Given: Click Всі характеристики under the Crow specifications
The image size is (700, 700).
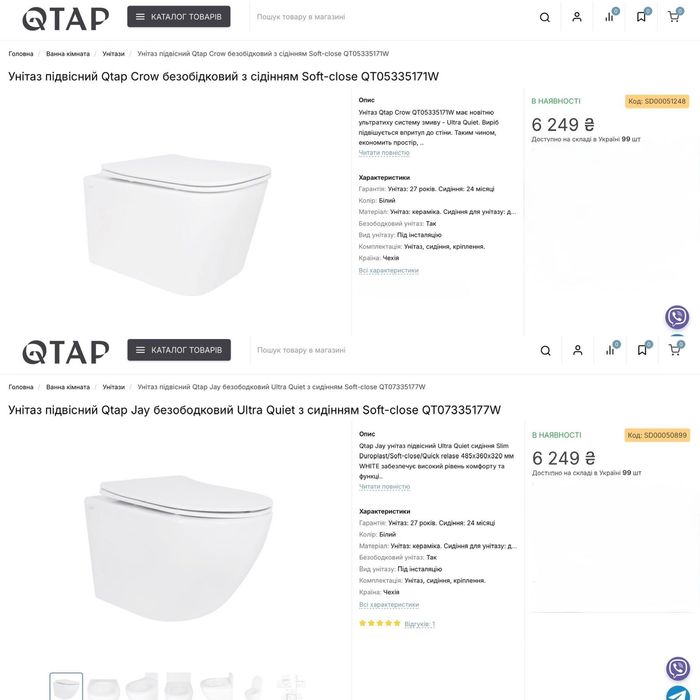Looking at the screenshot, I should (389, 270).
